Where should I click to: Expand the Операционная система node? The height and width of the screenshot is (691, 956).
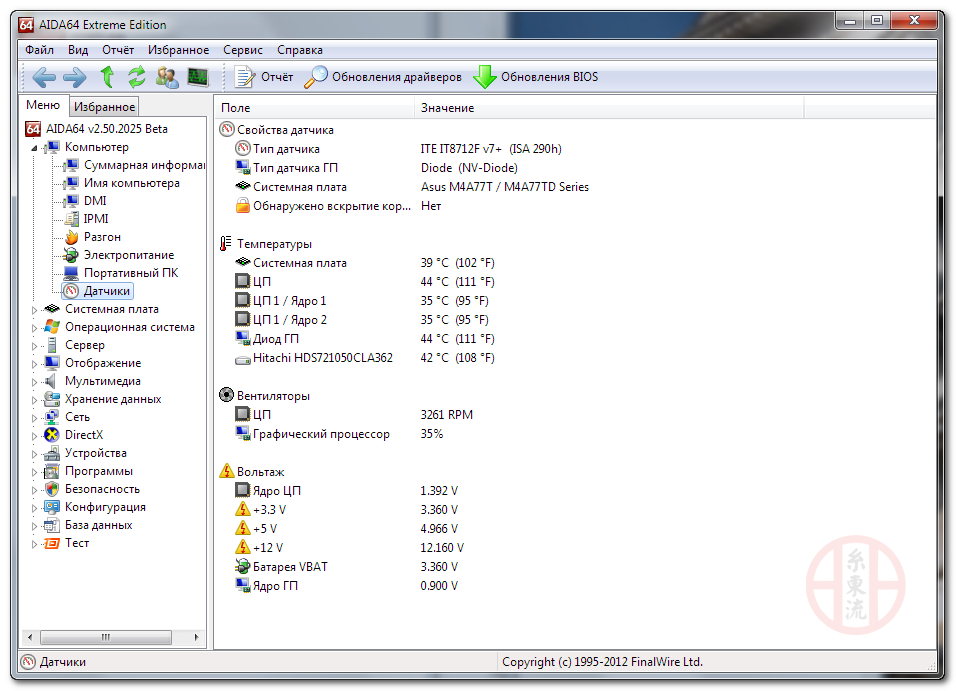pyautogui.click(x=34, y=328)
